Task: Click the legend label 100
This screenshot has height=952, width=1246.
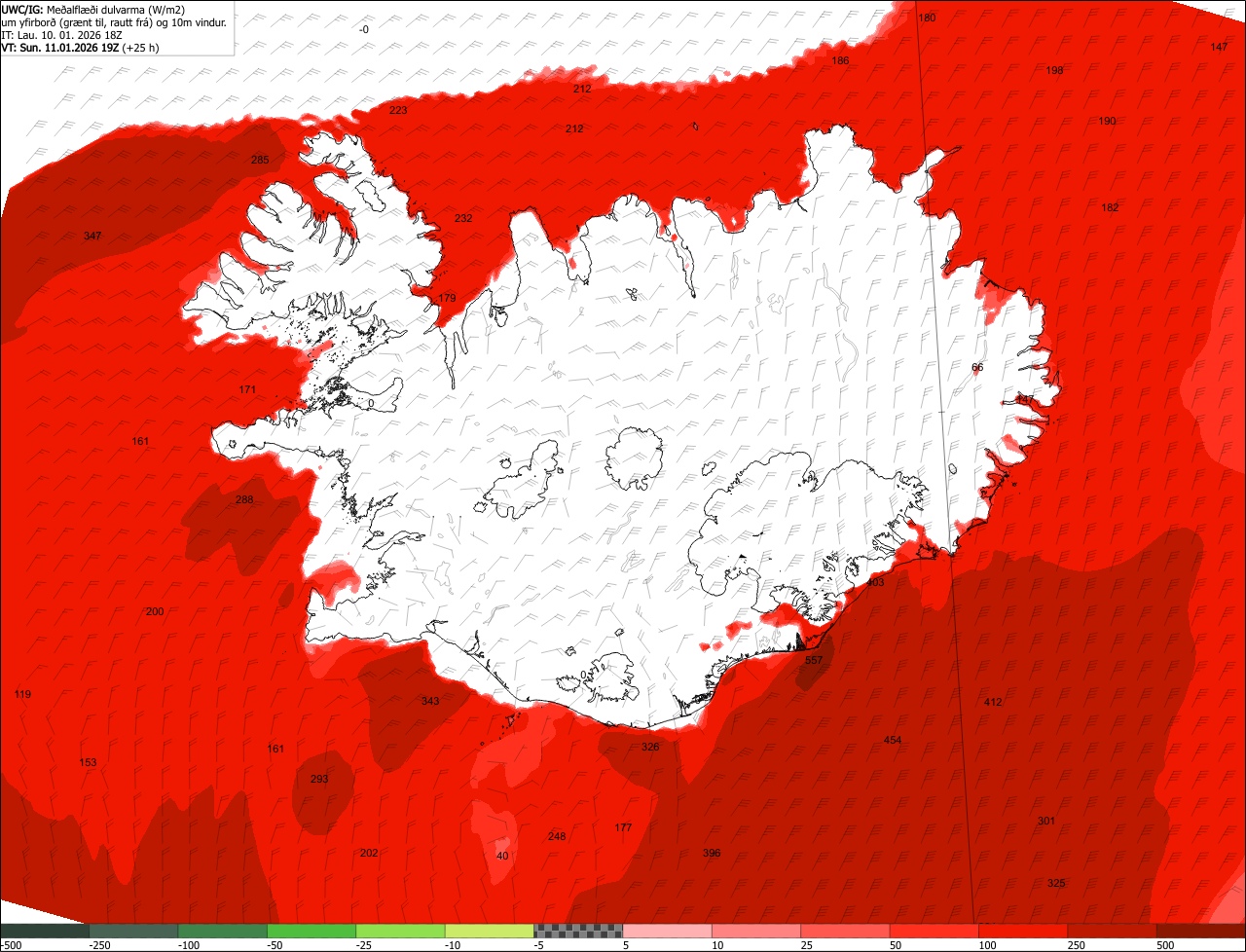Action: tap(988, 945)
